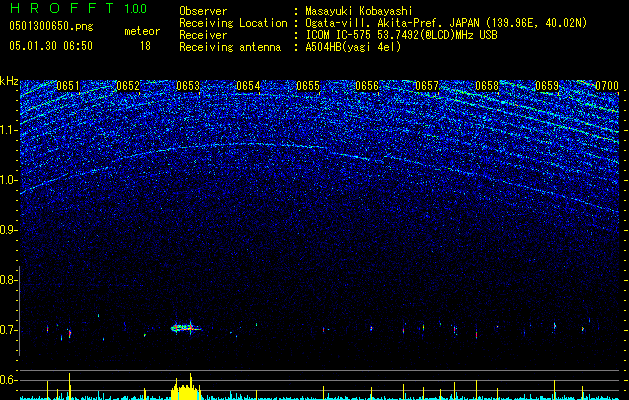Select the file name 0501300650.png

pos(51,26)
